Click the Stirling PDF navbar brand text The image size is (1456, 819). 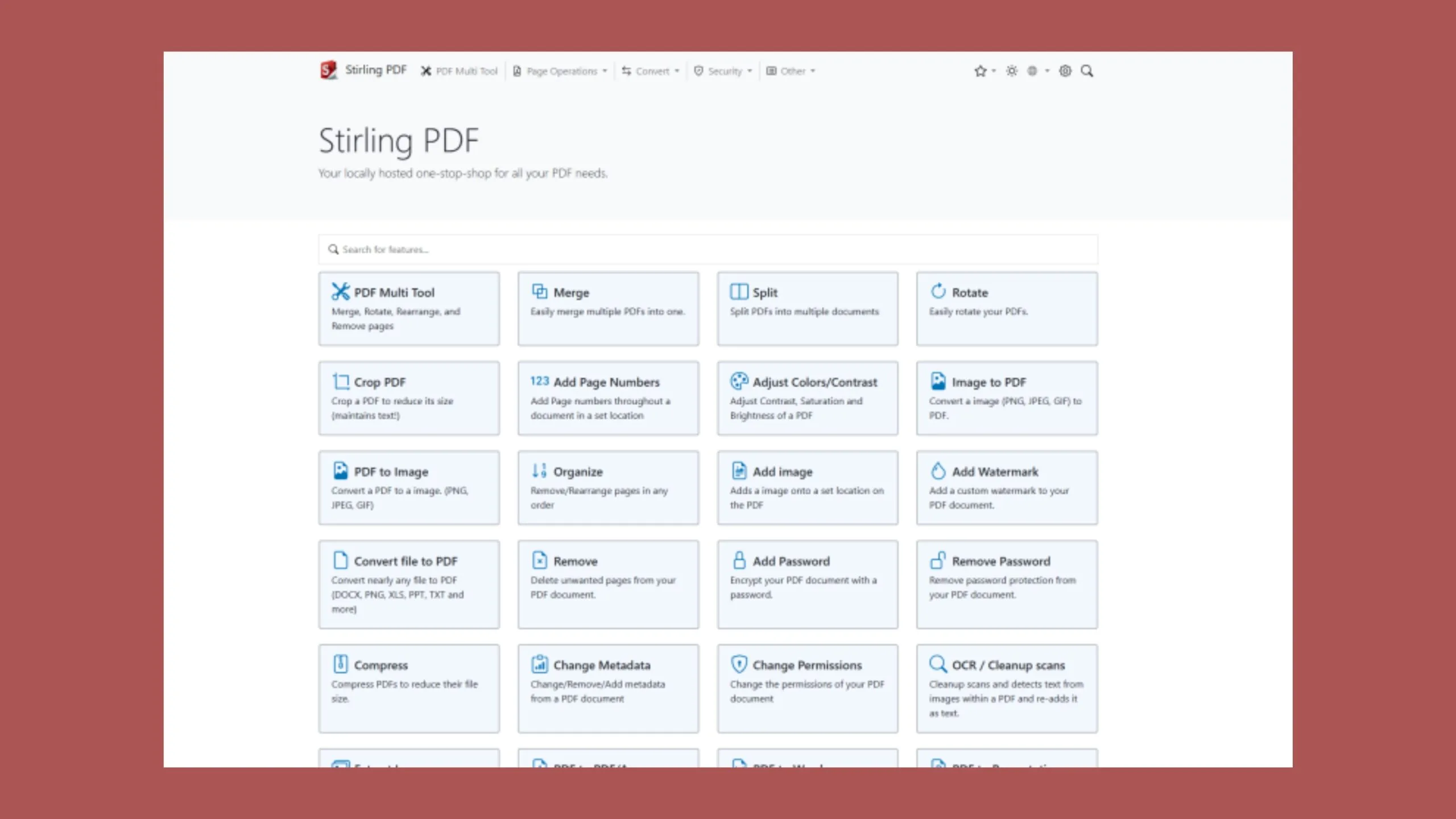[x=376, y=70]
